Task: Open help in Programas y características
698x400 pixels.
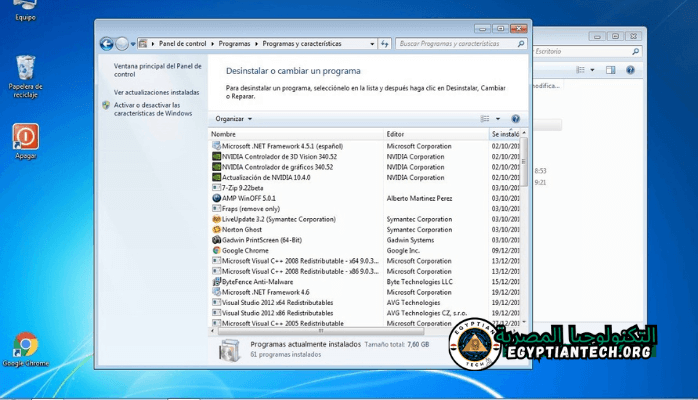Action: pos(515,119)
